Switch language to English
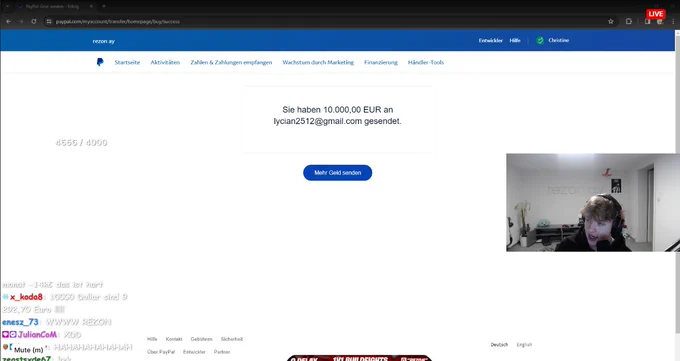Image resolution: width=680 pixels, height=361 pixels. [524, 345]
